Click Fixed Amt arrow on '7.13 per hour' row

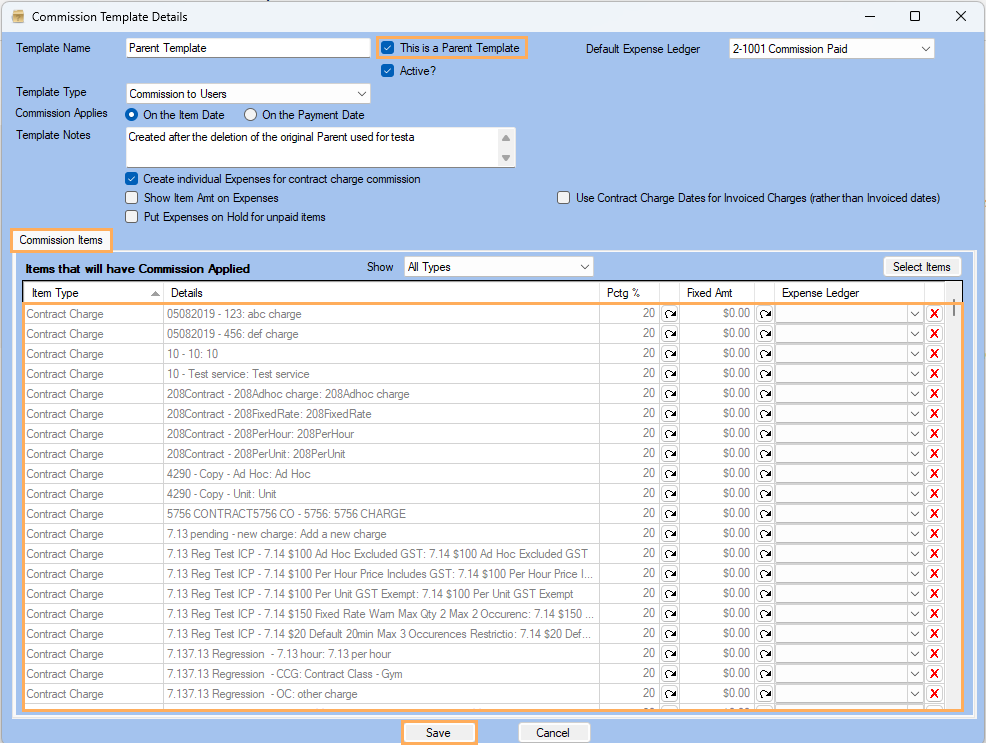point(764,654)
